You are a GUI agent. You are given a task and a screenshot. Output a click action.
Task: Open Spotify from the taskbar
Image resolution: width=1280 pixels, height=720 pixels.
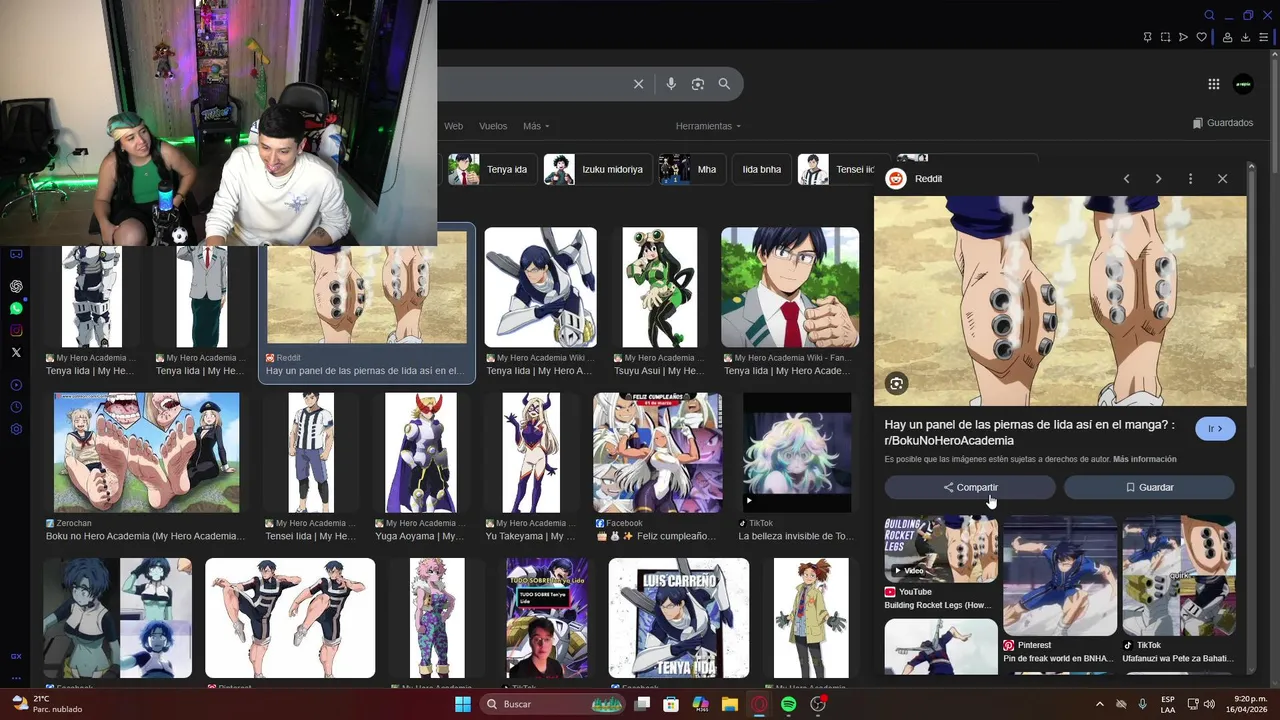coord(788,704)
